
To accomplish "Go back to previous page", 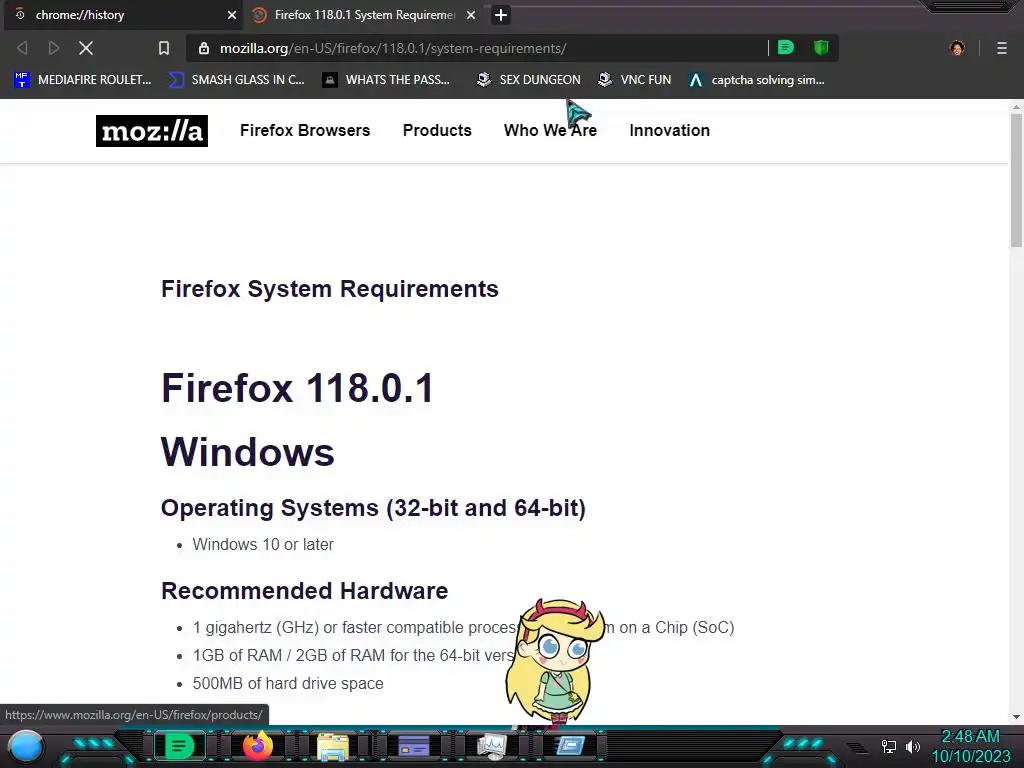I will click(22, 48).
